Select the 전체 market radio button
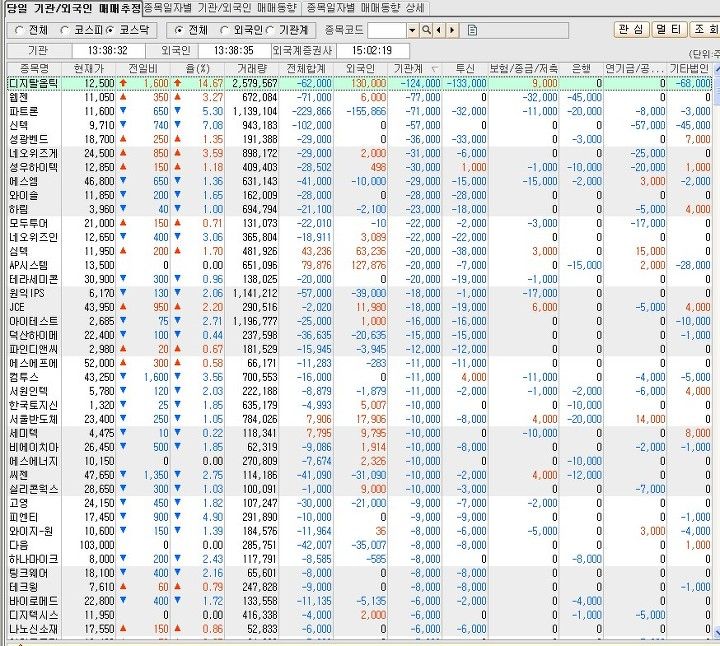Screen dimensions: 720x646 [19, 30]
